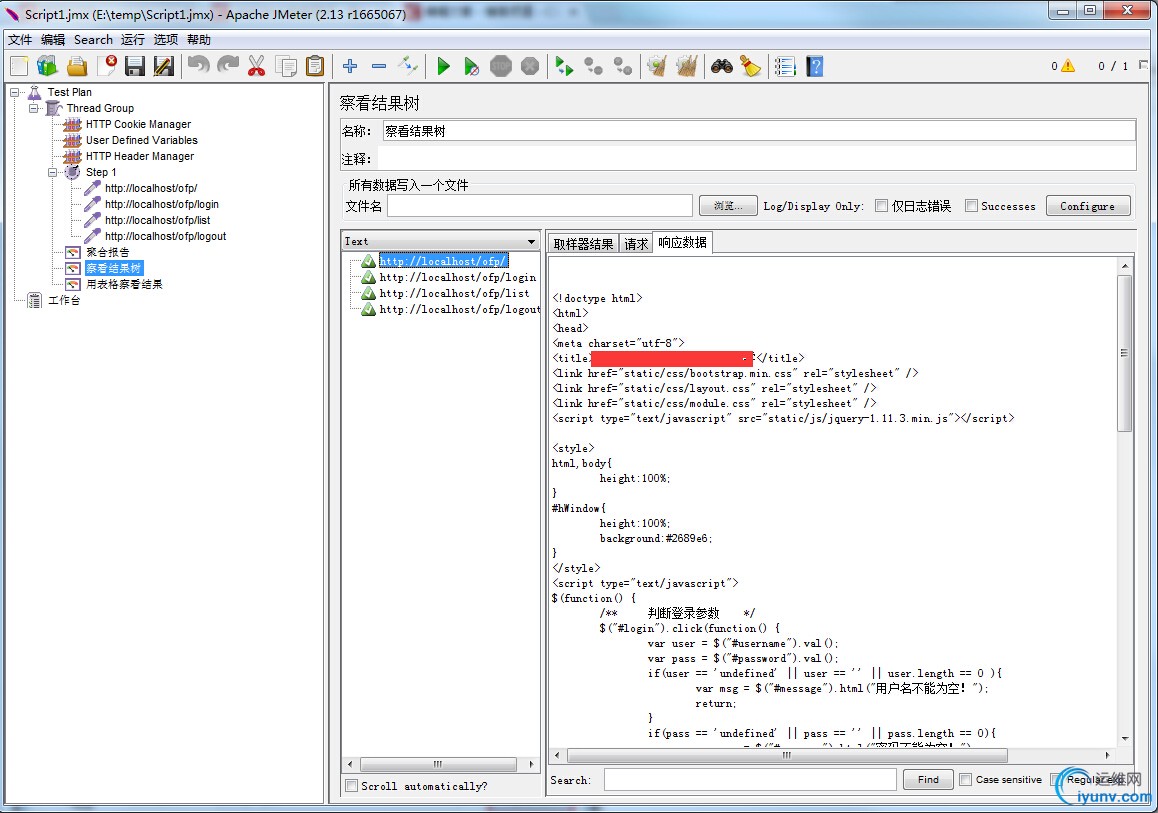Image resolution: width=1158 pixels, height=813 pixels.
Task: Click the Toggle element toolbar icon
Action: [408, 66]
